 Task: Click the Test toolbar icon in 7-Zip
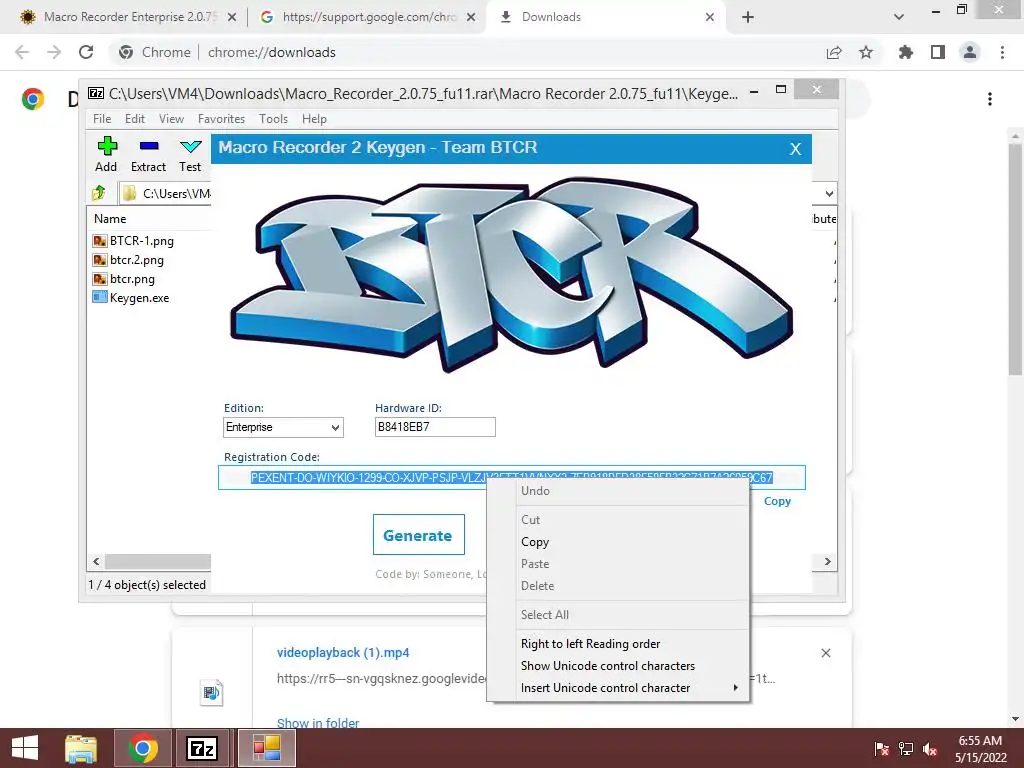tap(190, 154)
